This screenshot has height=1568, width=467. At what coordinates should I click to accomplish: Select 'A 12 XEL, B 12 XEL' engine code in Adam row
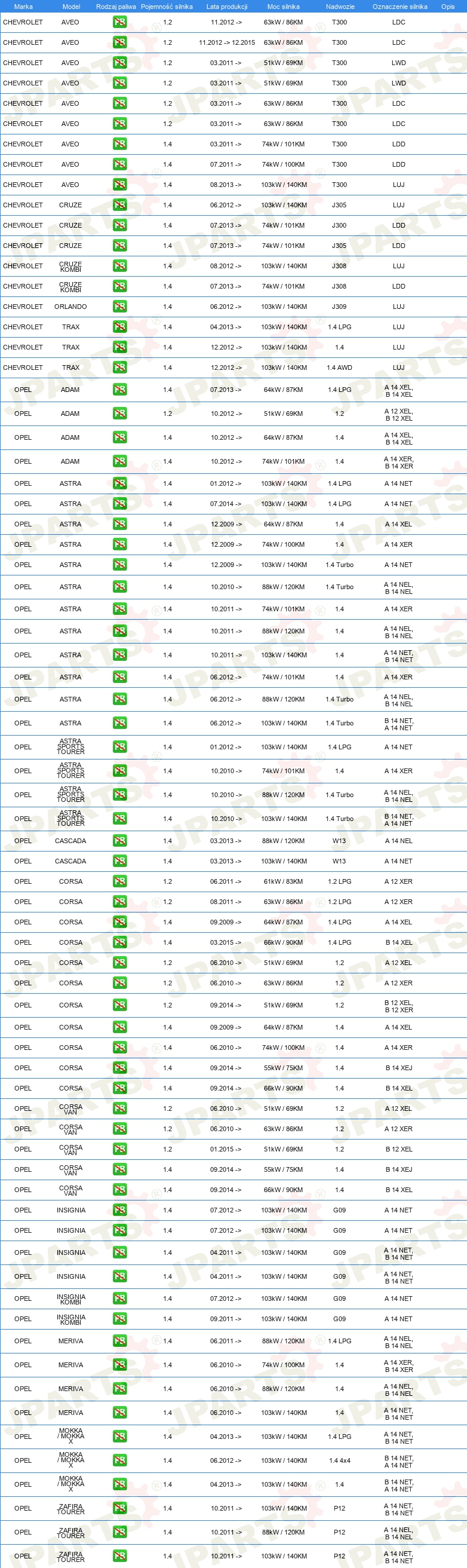pyautogui.click(x=399, y=415)
